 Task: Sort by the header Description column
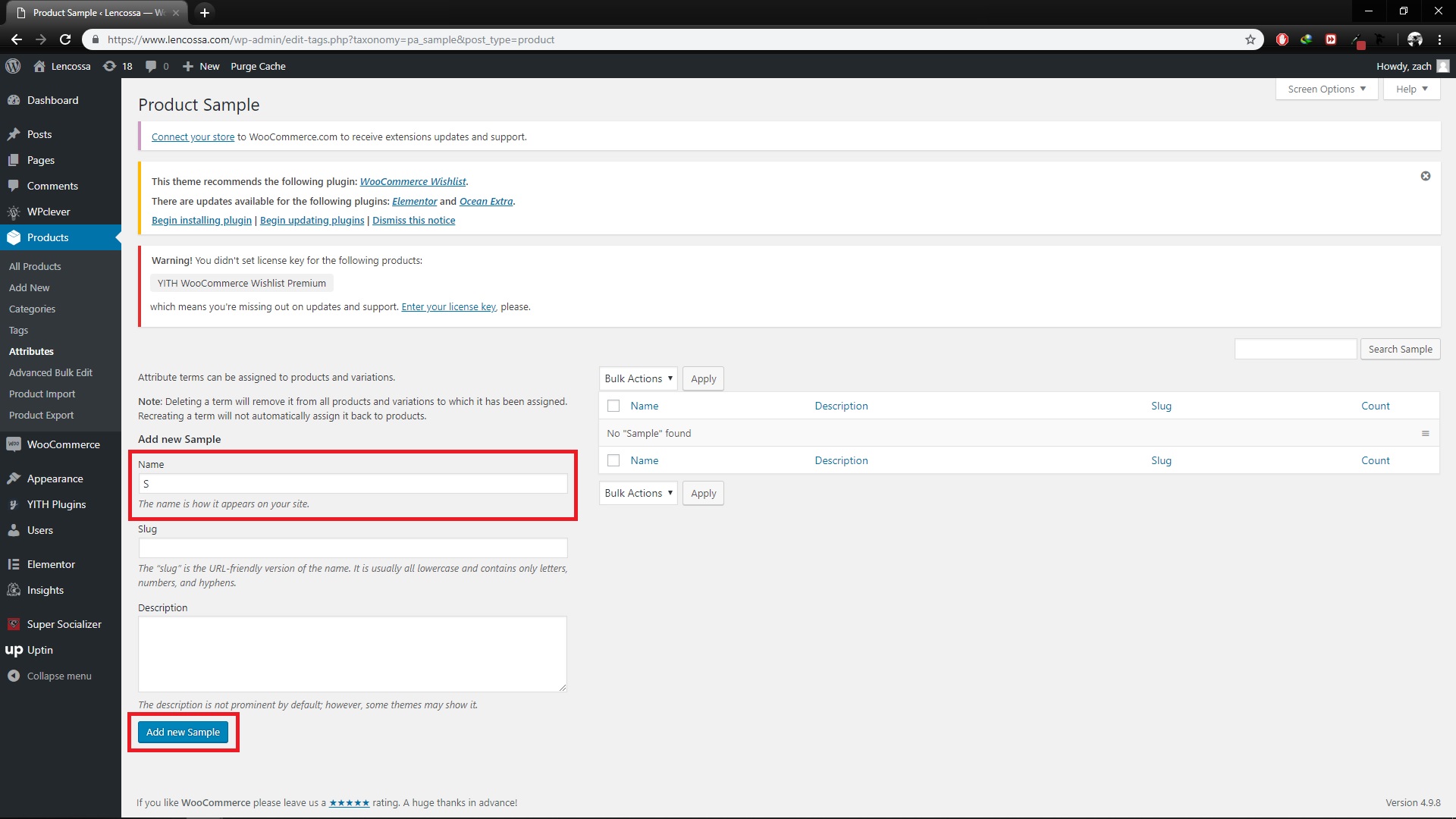point(841,406)
